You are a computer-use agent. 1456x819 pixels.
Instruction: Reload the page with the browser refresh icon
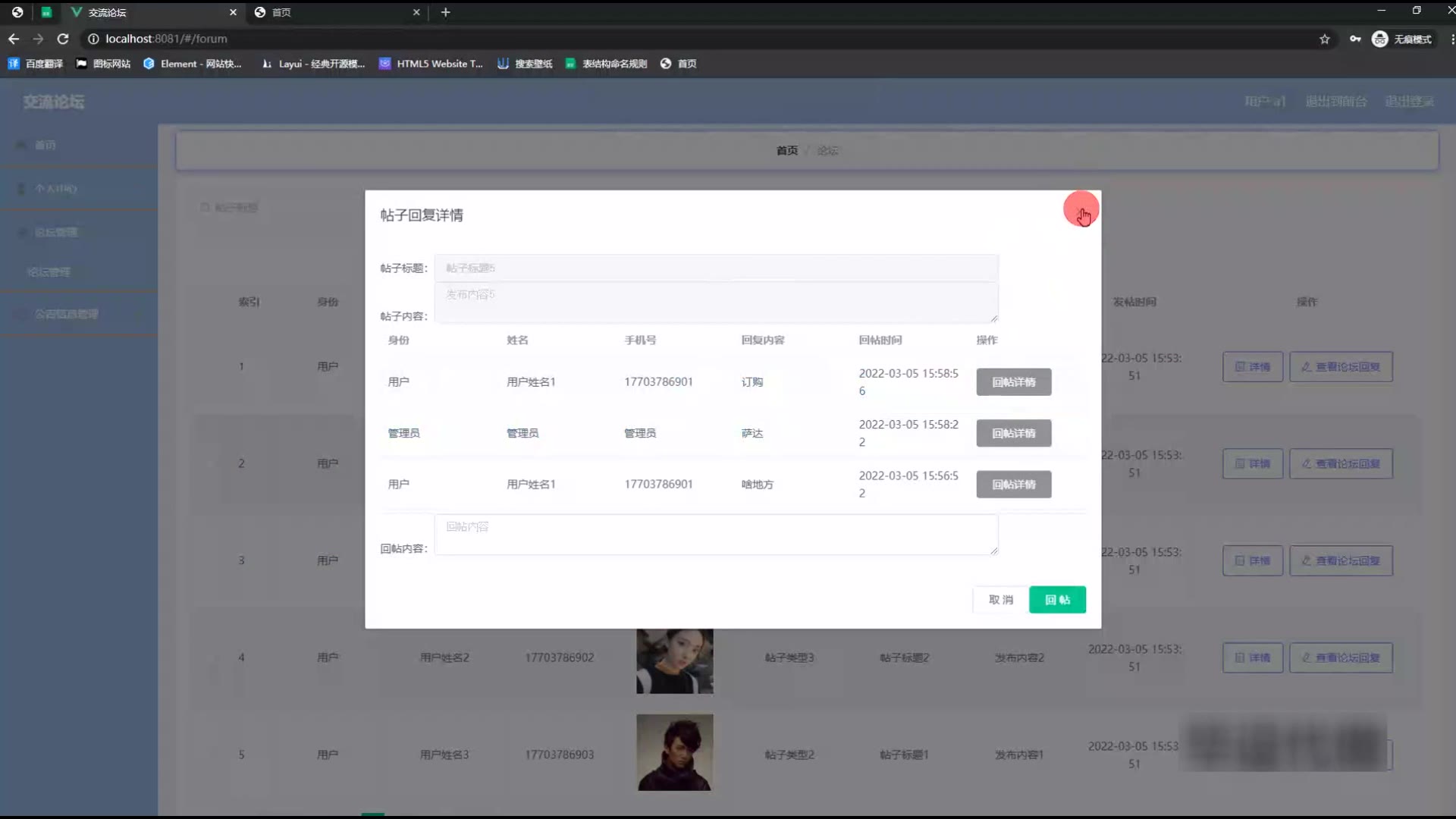[x=63, y=39]
